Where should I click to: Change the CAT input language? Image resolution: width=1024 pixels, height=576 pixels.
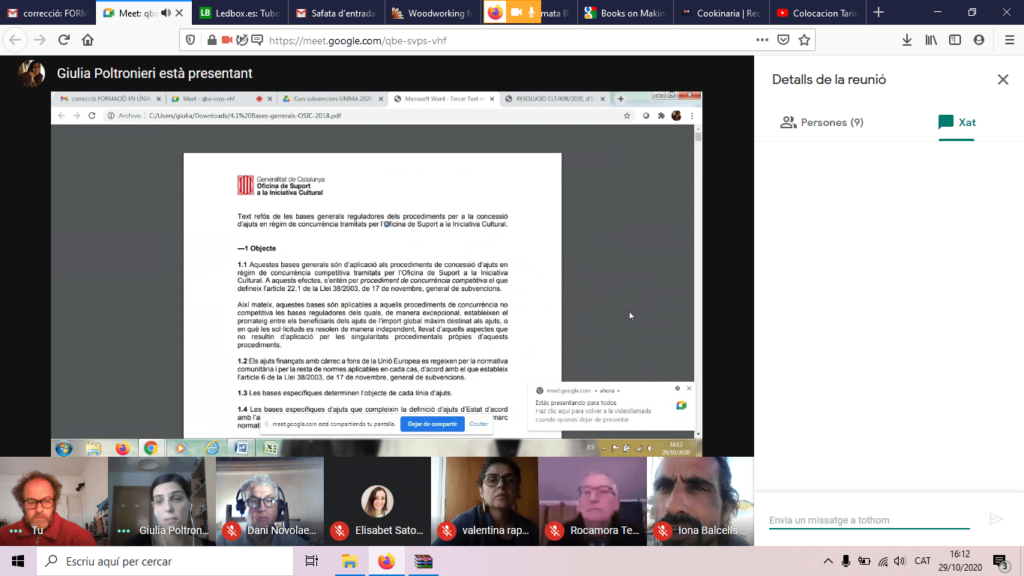(x=922, y=561)
